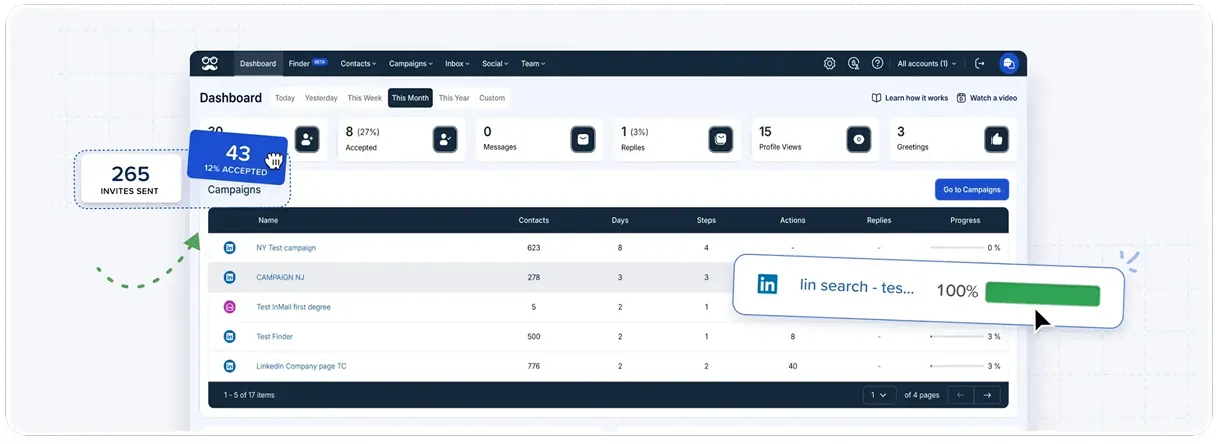Image resolution: width=1218 pixels, height=444 pixels.
Task: Click the Watch a video link
Action: tap(987, 98)
